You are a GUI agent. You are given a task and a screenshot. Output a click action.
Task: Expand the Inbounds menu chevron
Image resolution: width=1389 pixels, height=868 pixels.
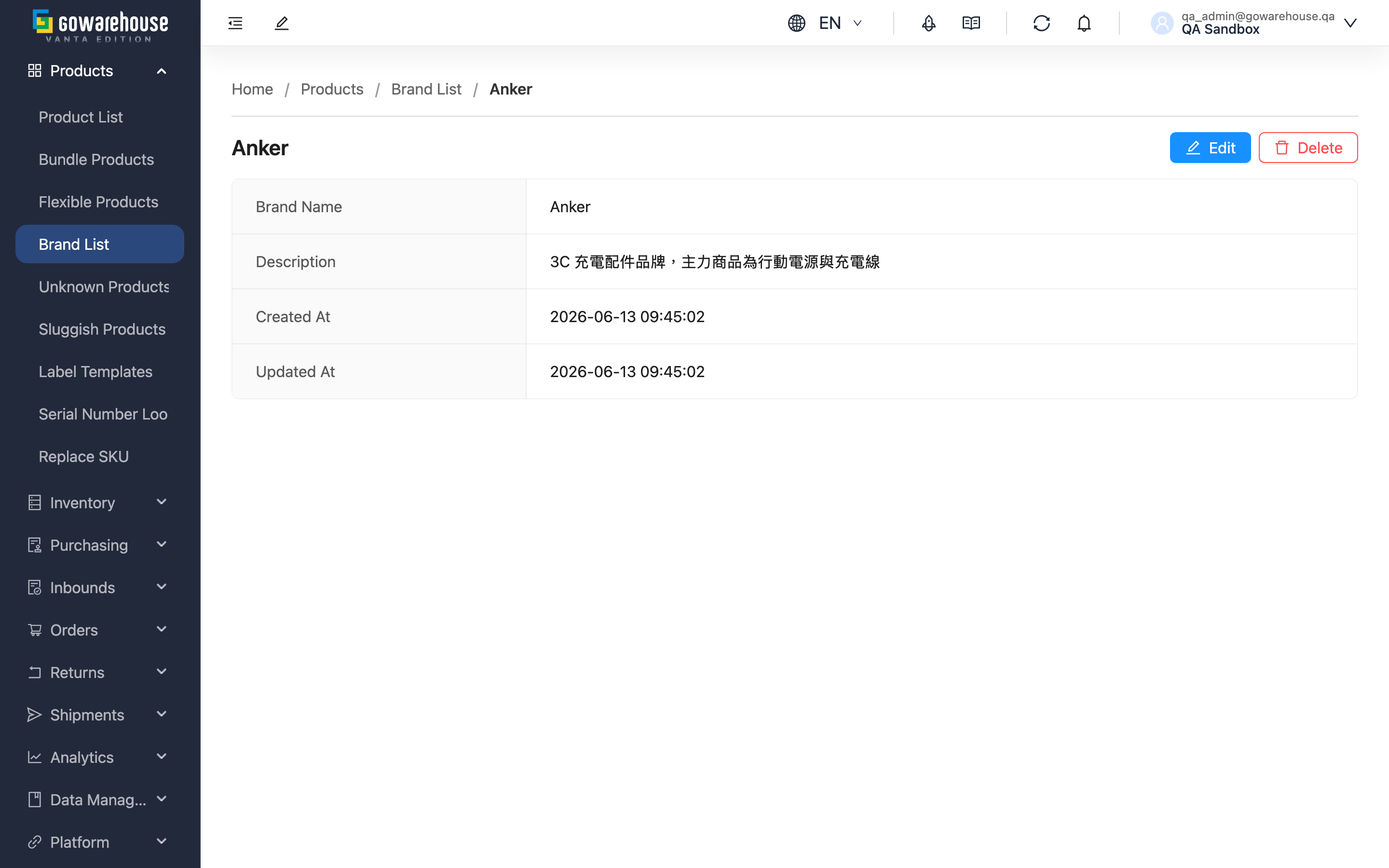tap(161, 587)
